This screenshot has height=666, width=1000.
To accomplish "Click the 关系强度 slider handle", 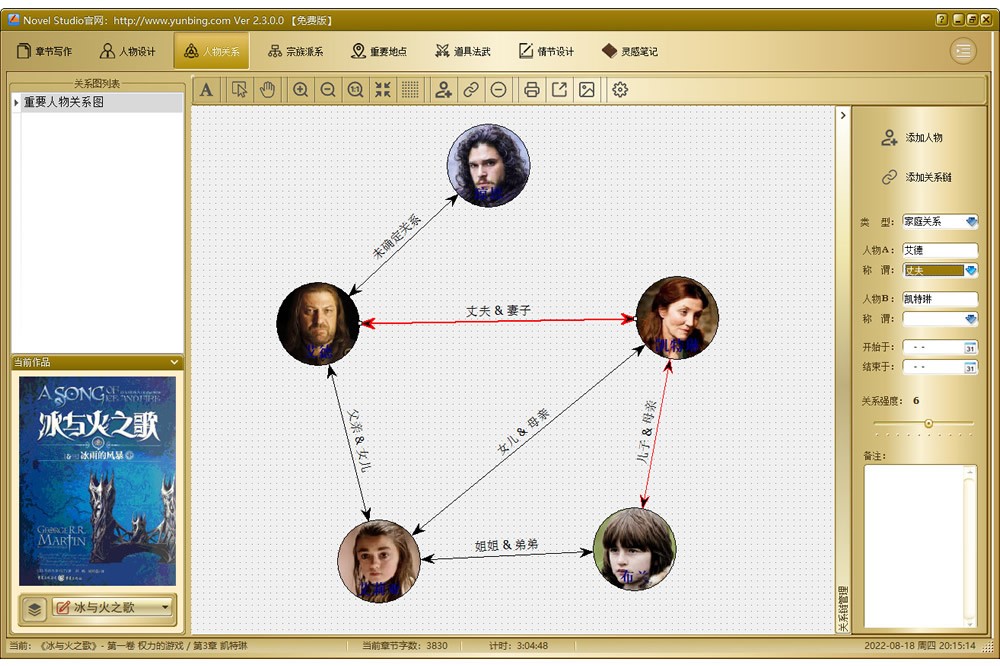I will pos(929,423).
